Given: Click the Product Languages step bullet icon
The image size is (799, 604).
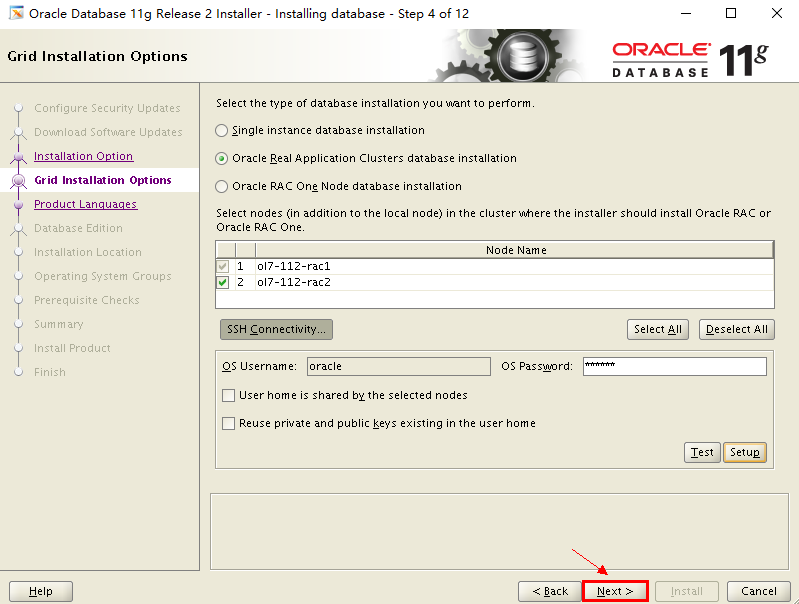Looking at the screenshot, I should point(18,204).
